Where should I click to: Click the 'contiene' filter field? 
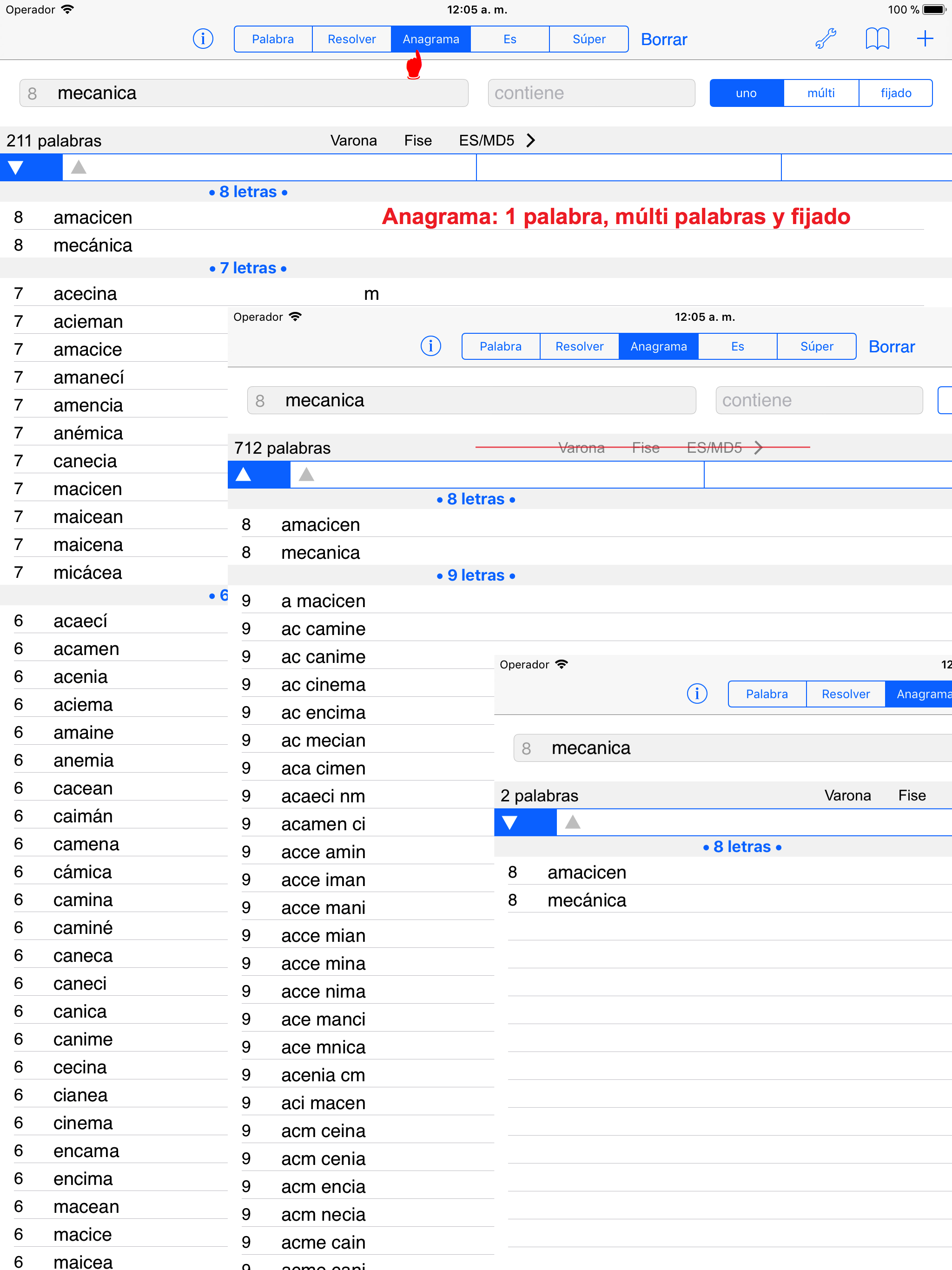pos(591,93)
